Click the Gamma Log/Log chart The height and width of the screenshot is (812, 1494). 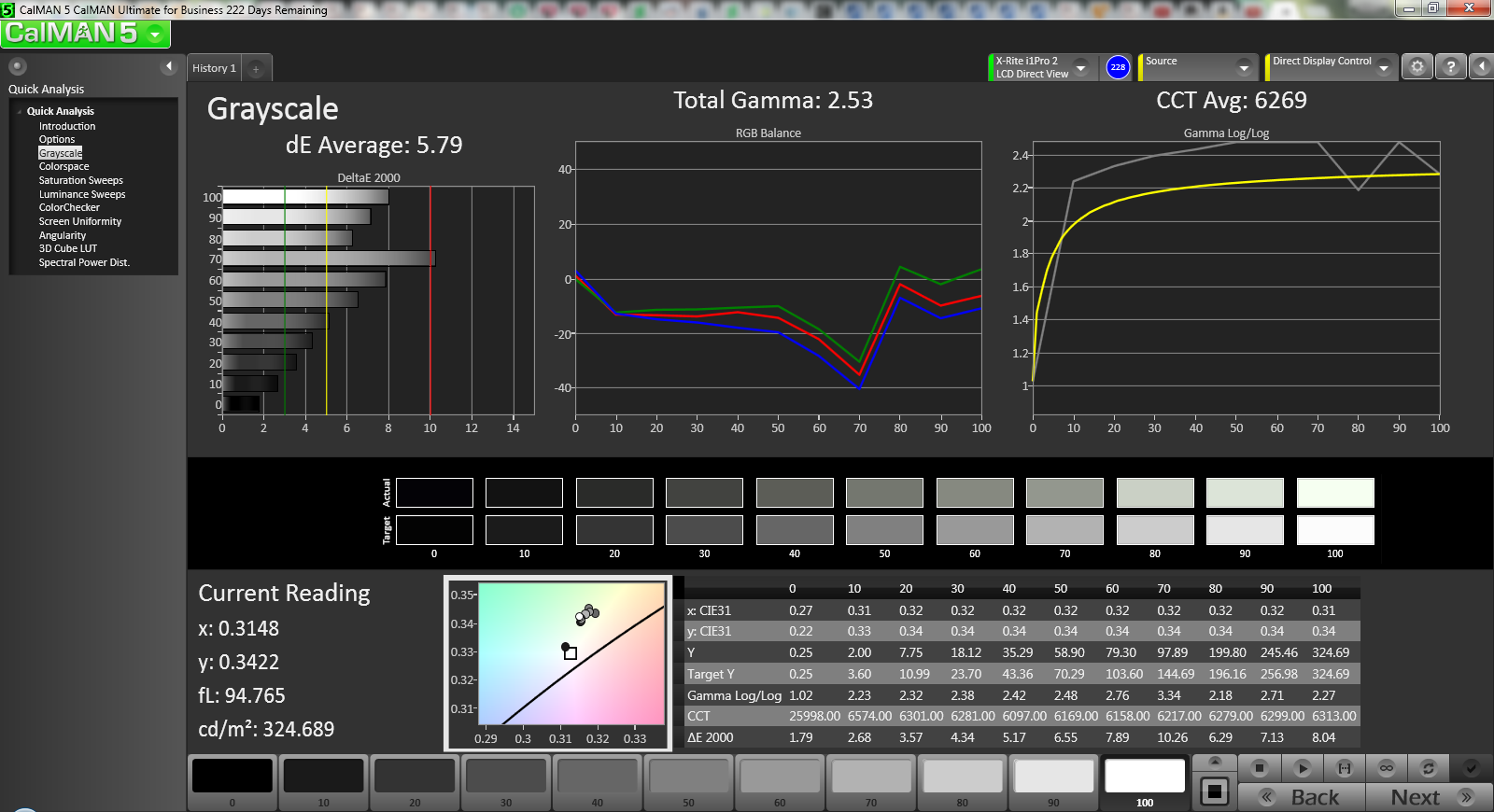point(1235,278)
